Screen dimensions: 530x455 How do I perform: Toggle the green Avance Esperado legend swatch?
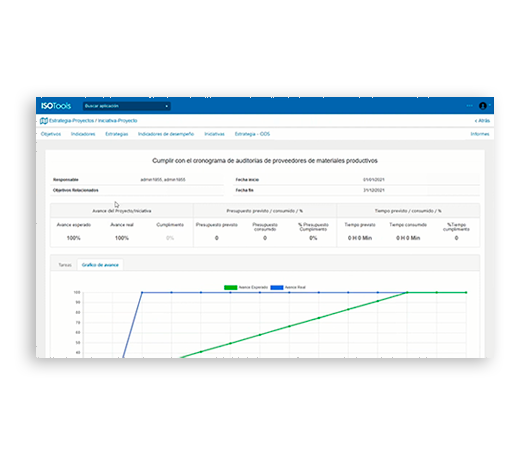click(x=231, y=287)
